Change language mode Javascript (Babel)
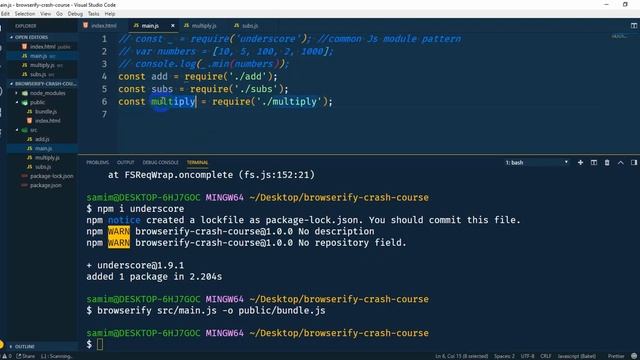 point(576,356)
